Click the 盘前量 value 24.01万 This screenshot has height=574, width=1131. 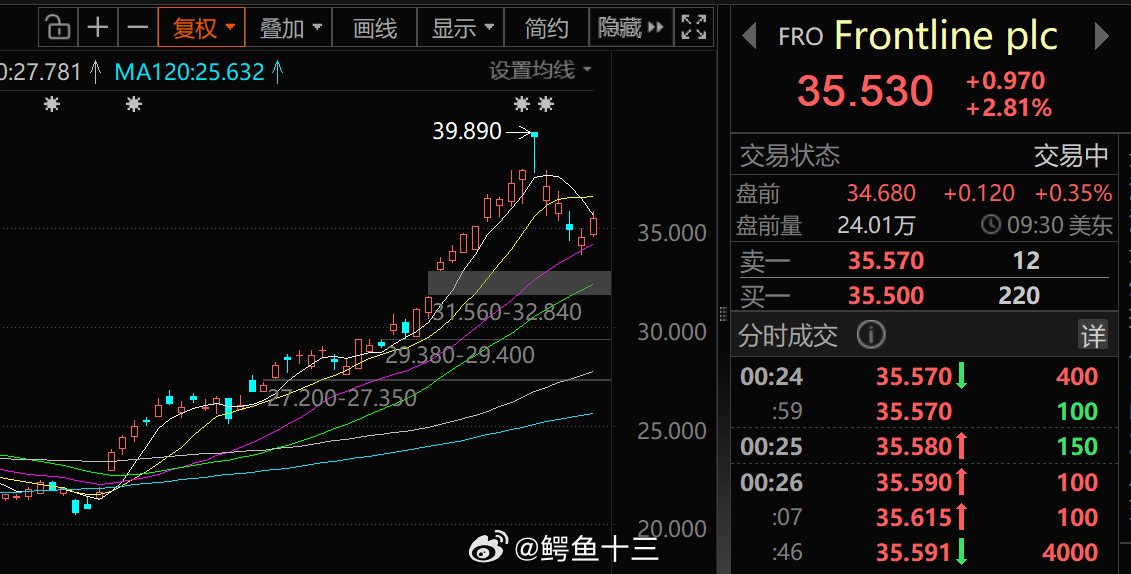[x=876, y=226]
